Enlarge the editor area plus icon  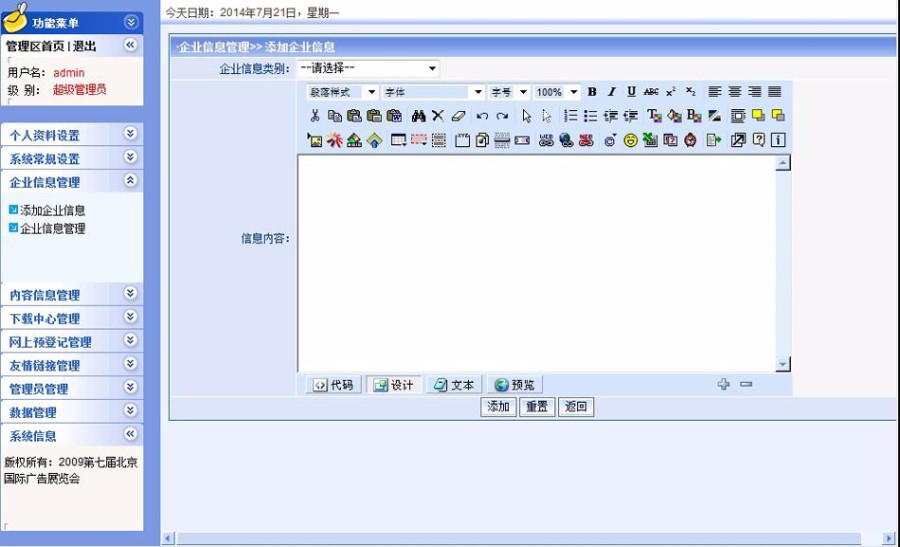724,384
